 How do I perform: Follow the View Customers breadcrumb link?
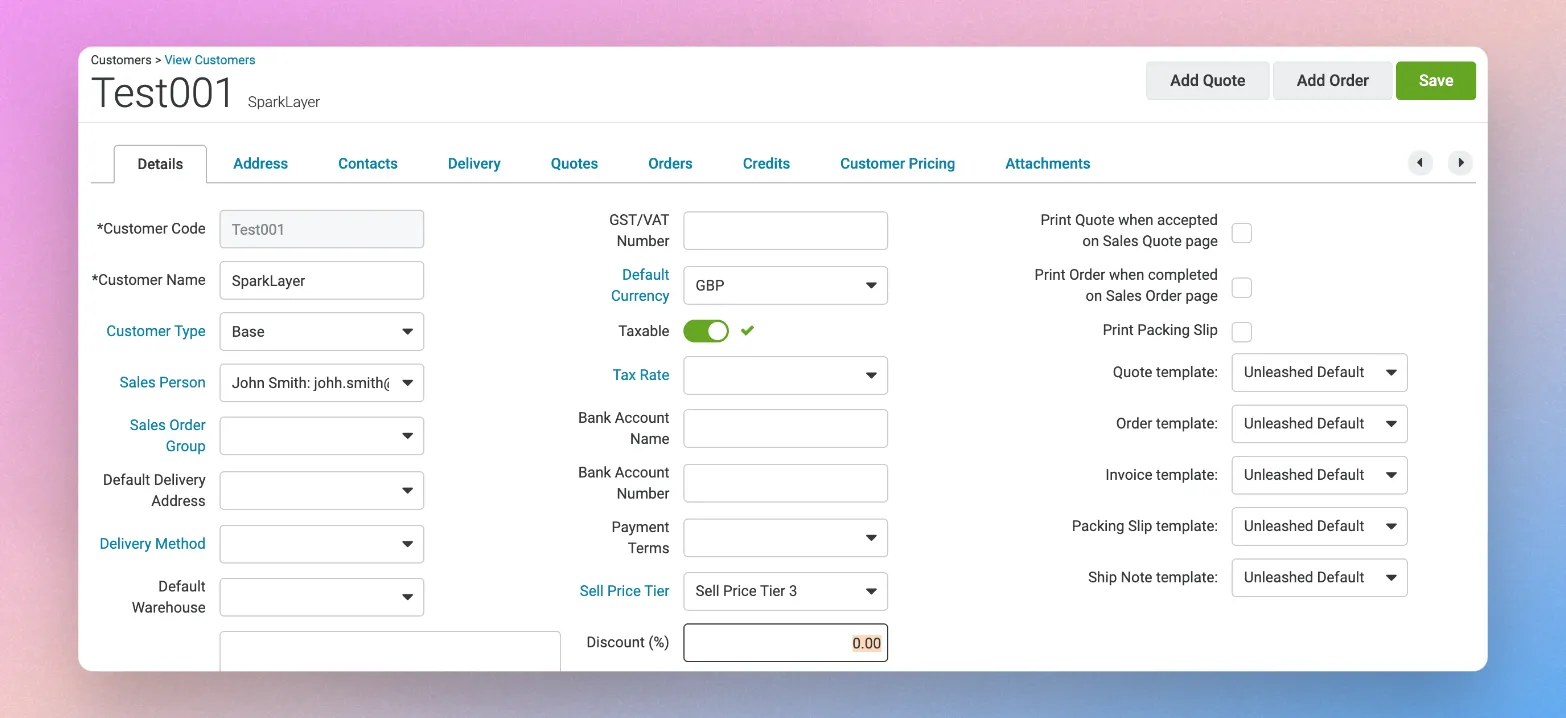point(210,60)
